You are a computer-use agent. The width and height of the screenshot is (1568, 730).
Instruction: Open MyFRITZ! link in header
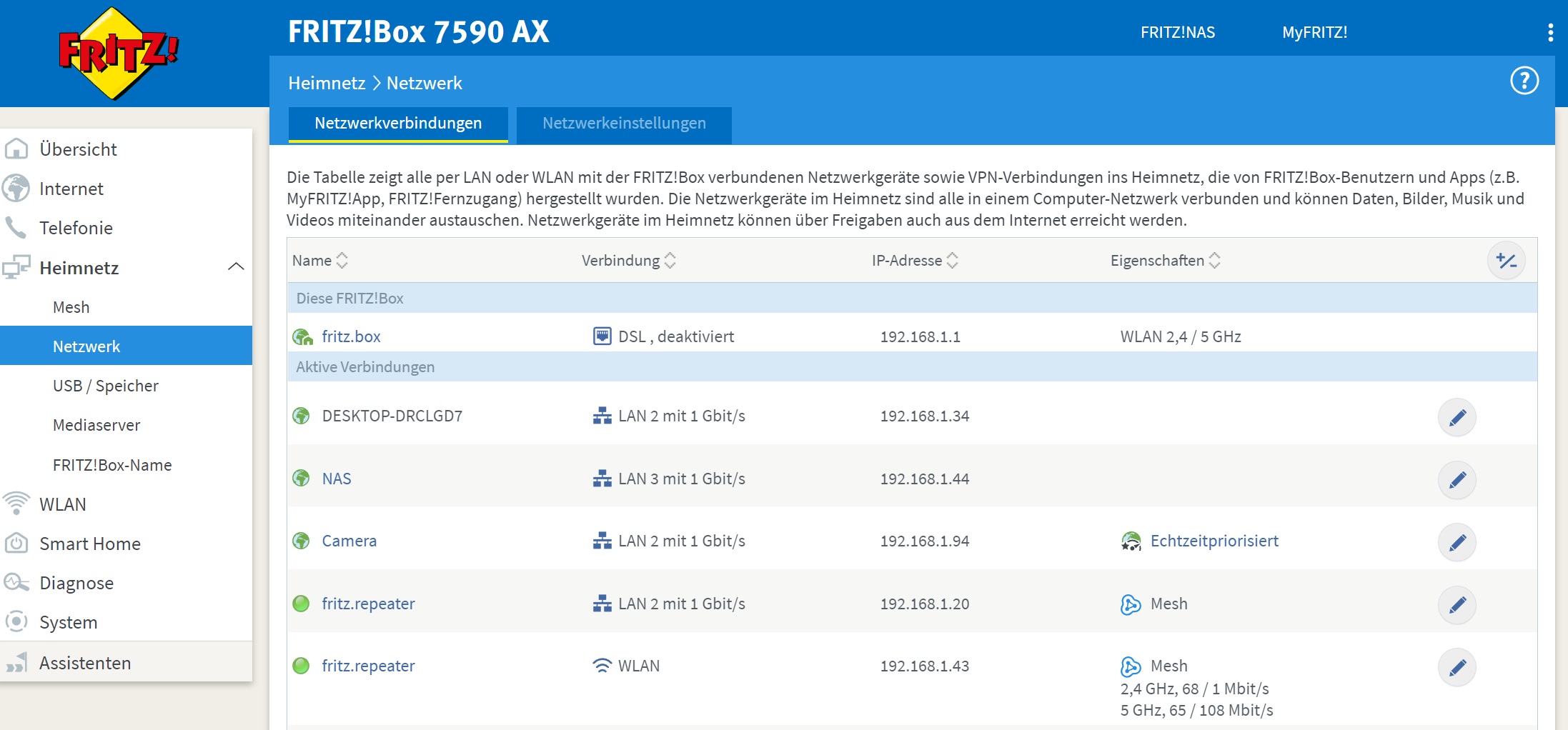(x=1315, y=32)
